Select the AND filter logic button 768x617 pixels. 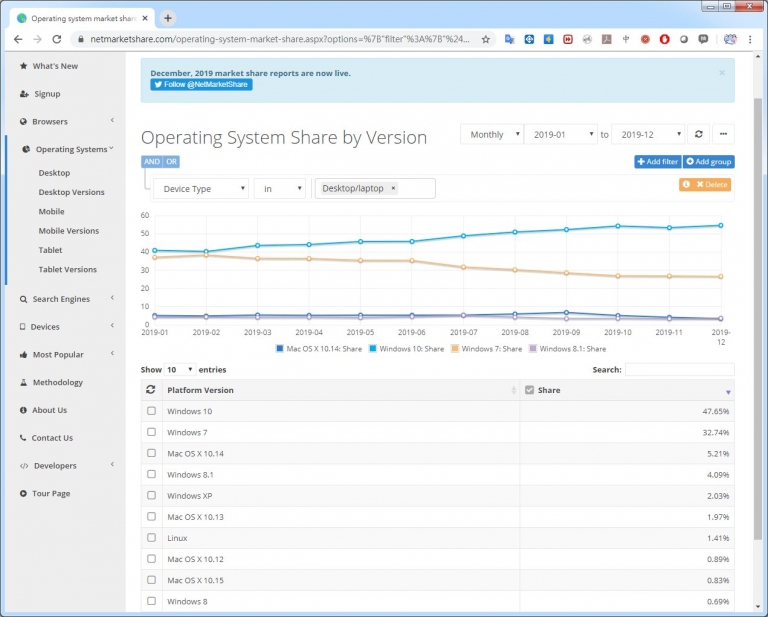[x=152, y=161]
